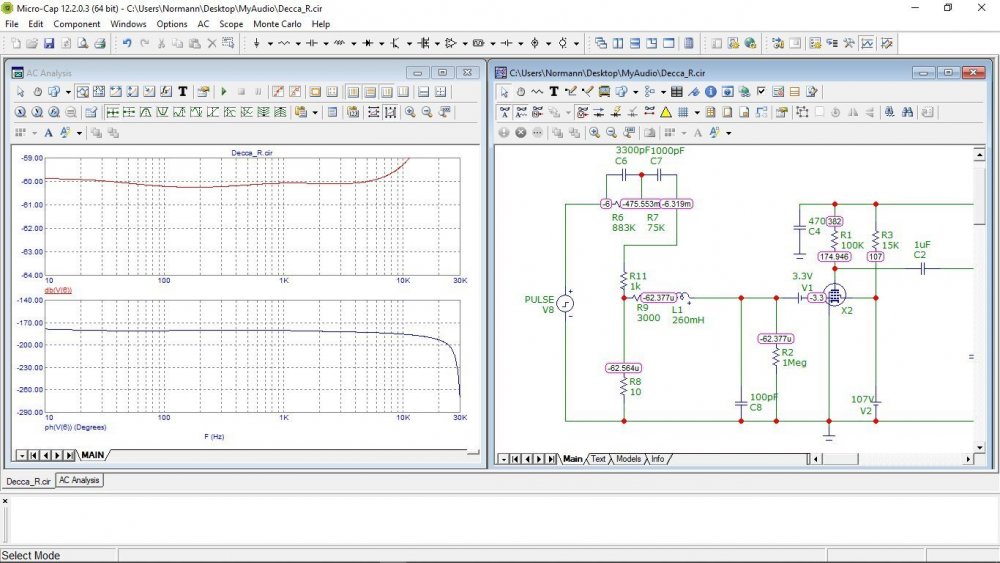1000x563 pixels.
Task: Click the yellow warning triangle icon
Action: click(x=666, y=112)
